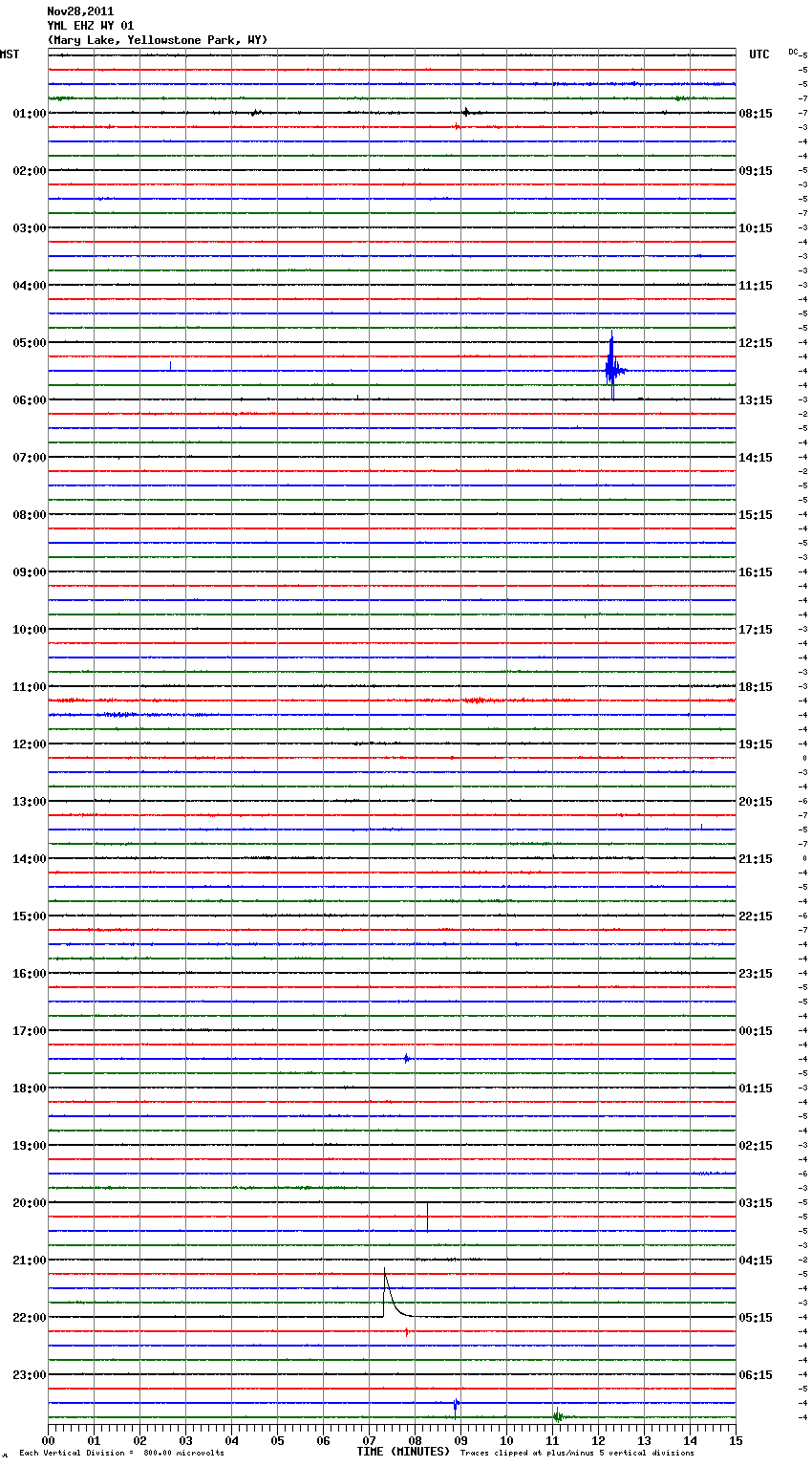The width and height of the screenshot is (812, 1466).
Task: Click minute tick 00 on the bottom axis
Action: 48,1441
